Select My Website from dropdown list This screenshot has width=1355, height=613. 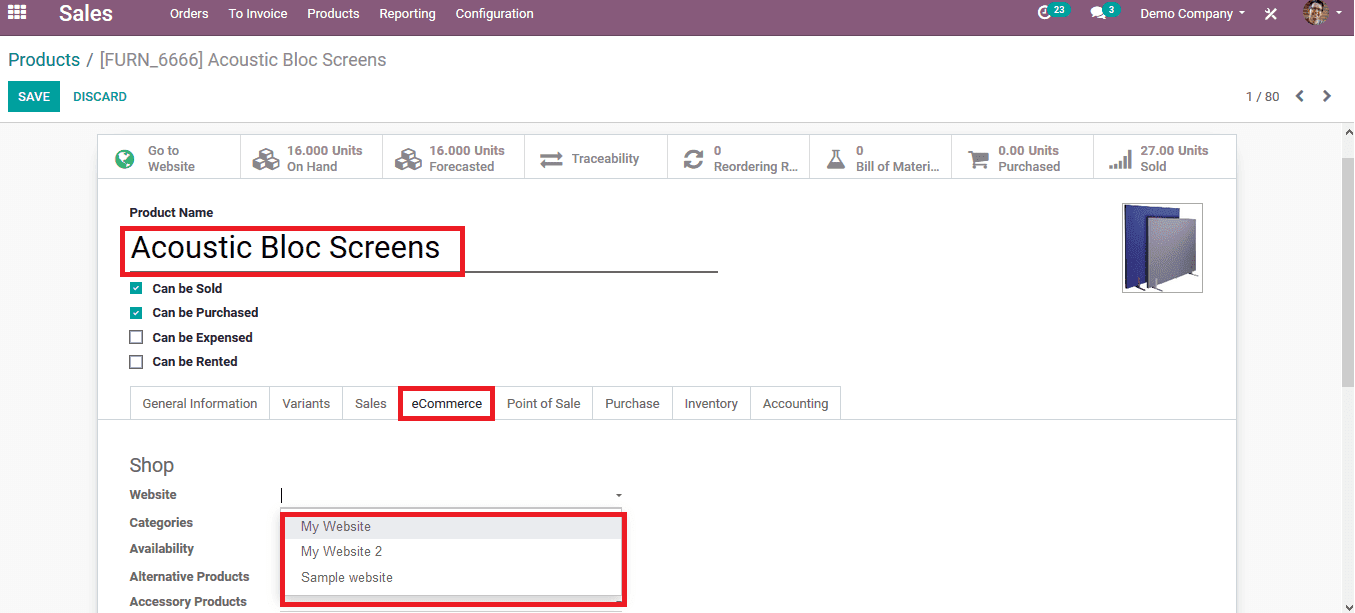tap(452, 526)
